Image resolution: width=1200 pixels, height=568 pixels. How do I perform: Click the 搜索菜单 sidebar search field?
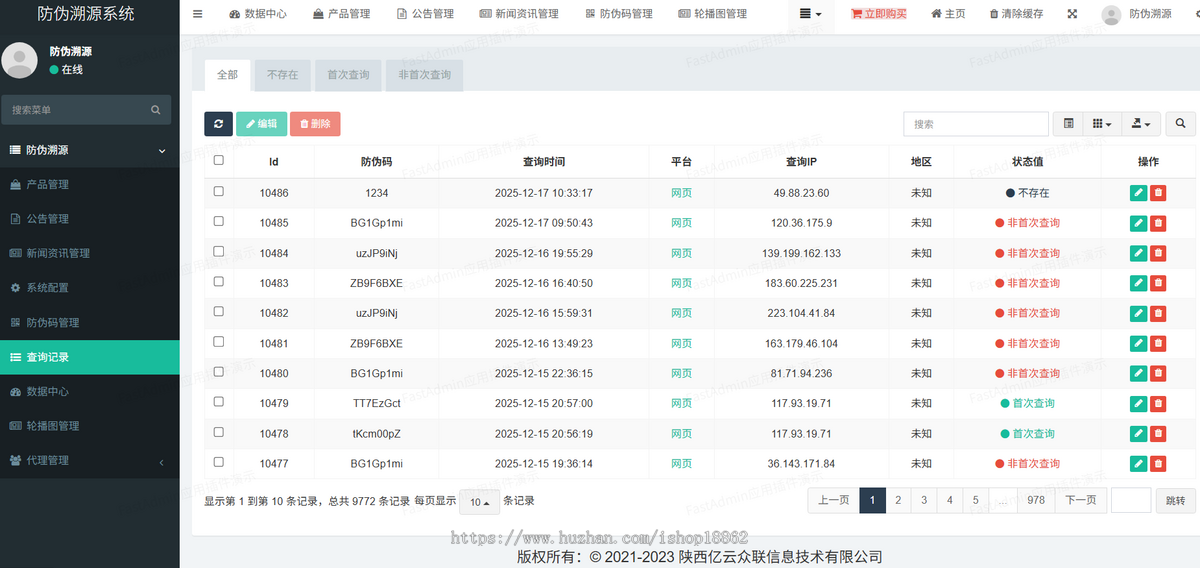point(76,110)
